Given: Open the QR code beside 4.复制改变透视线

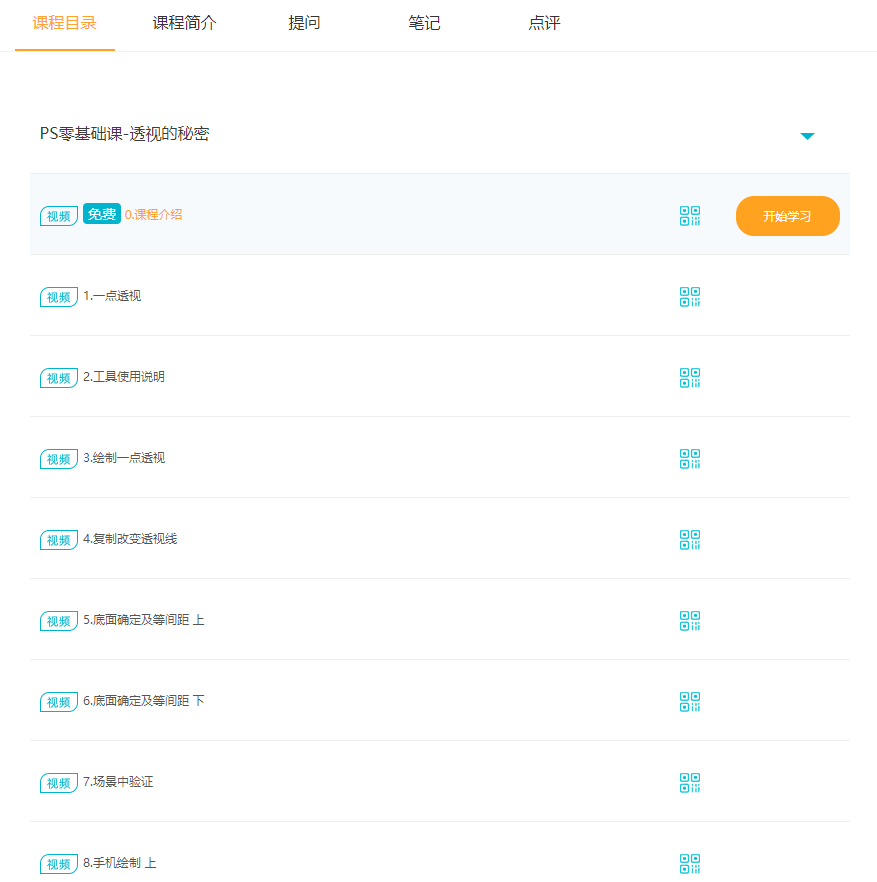Looking at the screenshot, I should click(x=689, y=539).
